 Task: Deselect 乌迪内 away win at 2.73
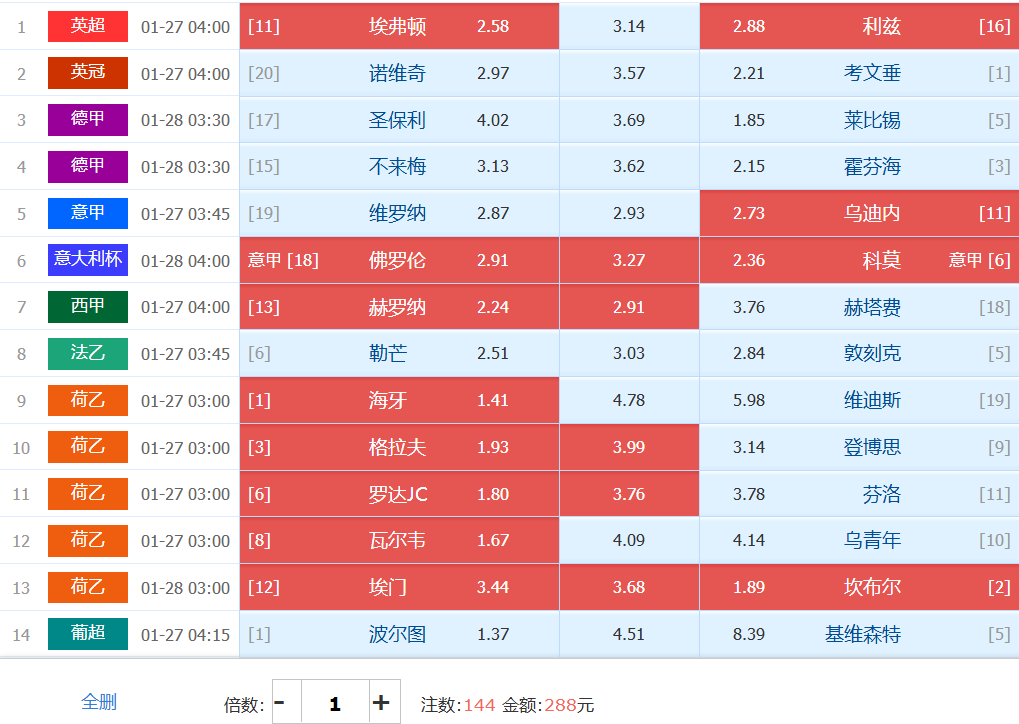(859, 213)
